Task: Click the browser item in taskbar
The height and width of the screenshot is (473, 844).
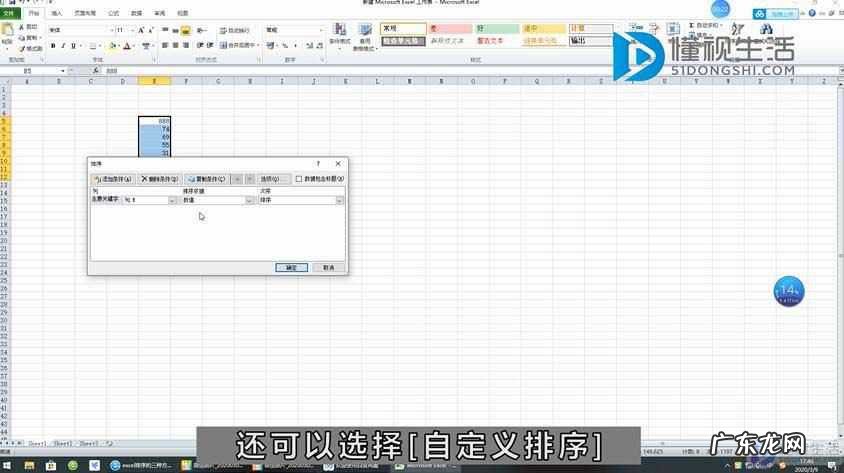Action: [x=141, y=465]
